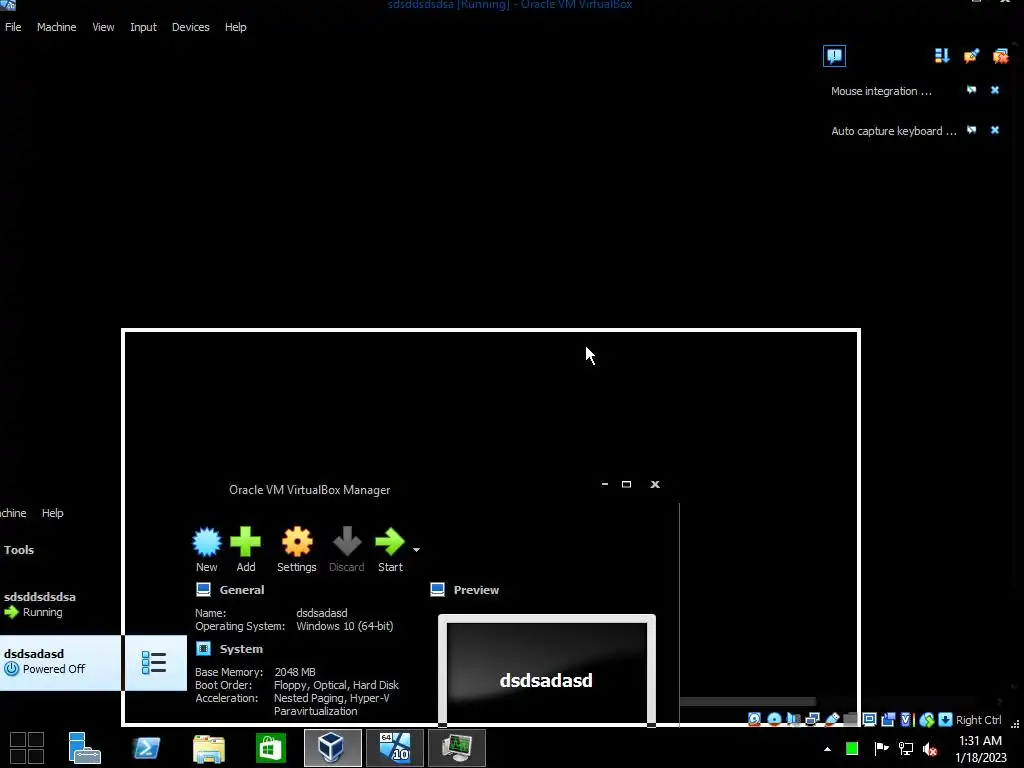Expand the Start button dropdown arrow
Viewport: 1024px width, 768px height.
click(417, 550)
